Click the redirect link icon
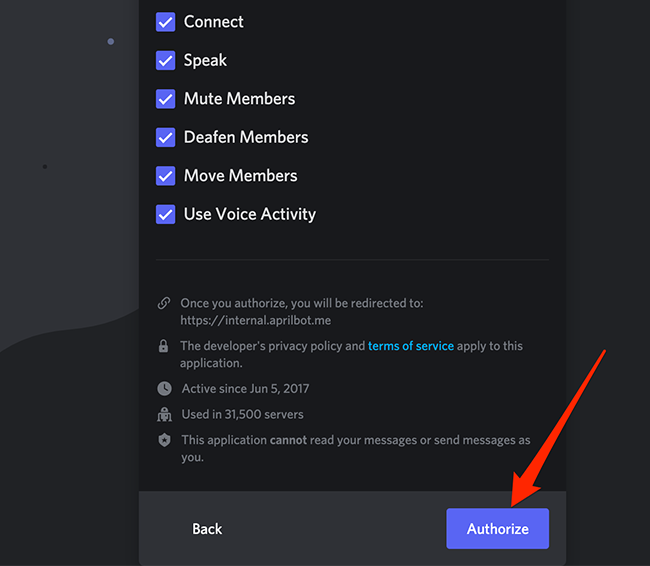 click(x=164, y=303)
